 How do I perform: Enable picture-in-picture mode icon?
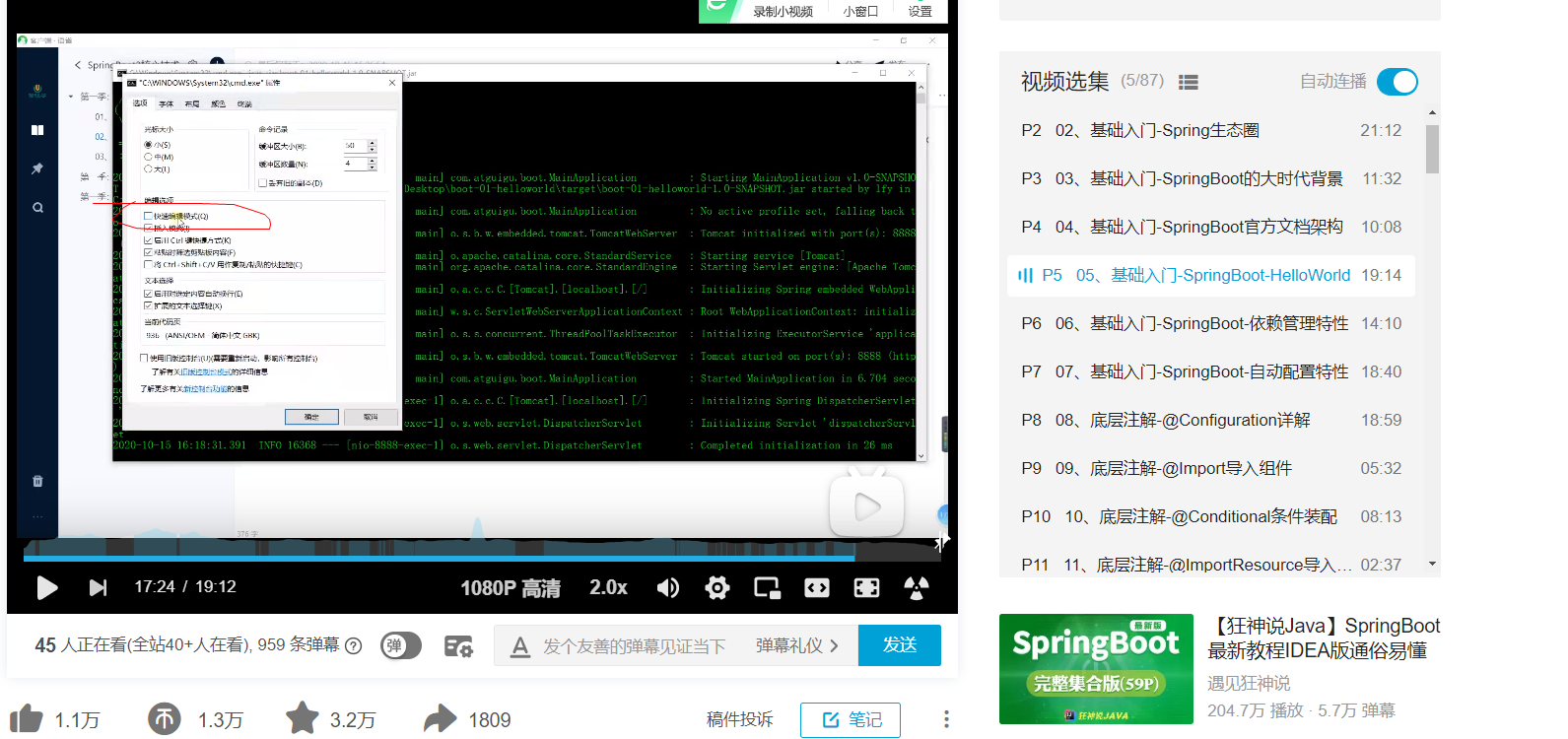767,588
